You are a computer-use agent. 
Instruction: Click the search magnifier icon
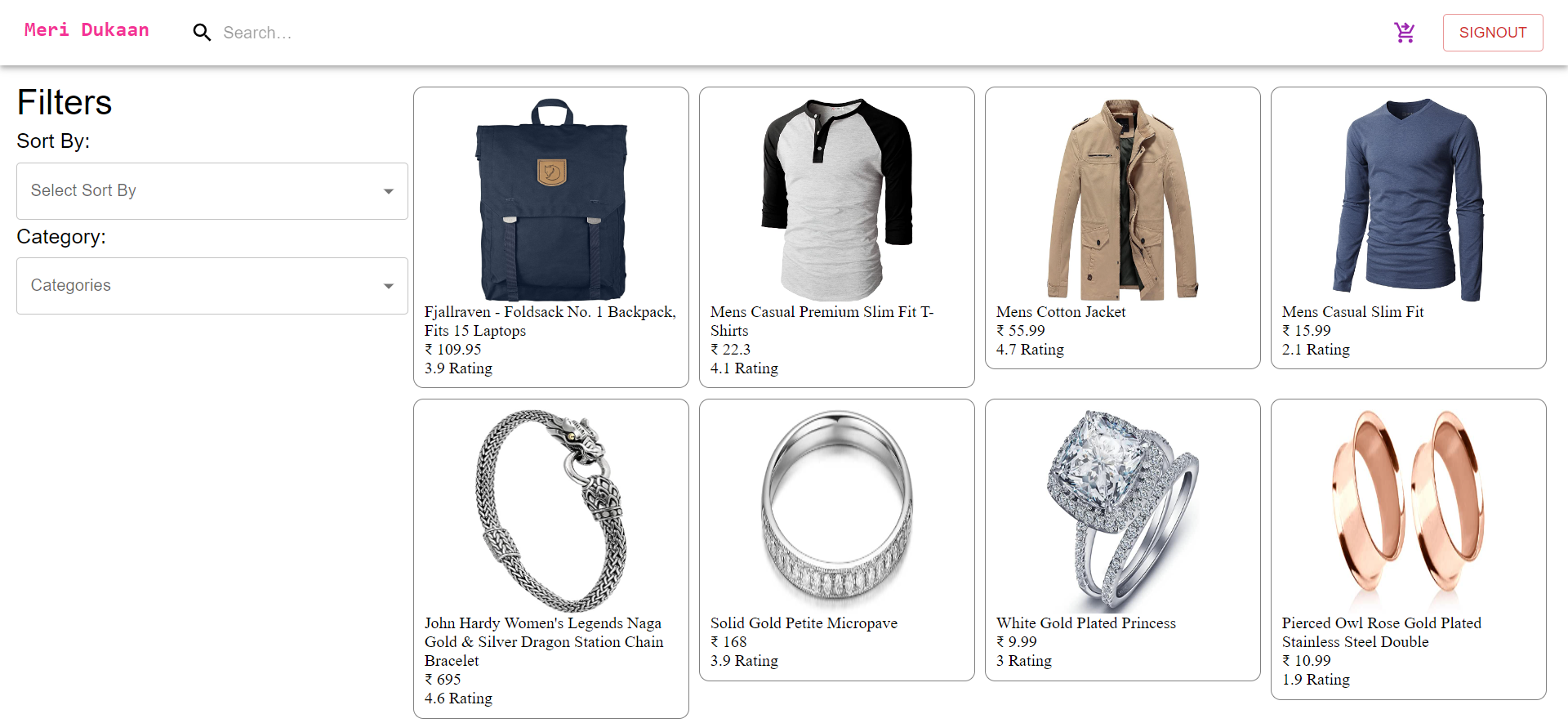click(202, 33)
